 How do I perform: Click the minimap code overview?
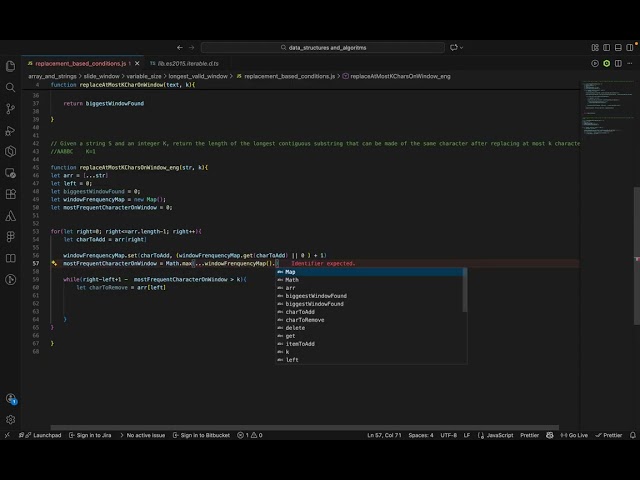607,108
